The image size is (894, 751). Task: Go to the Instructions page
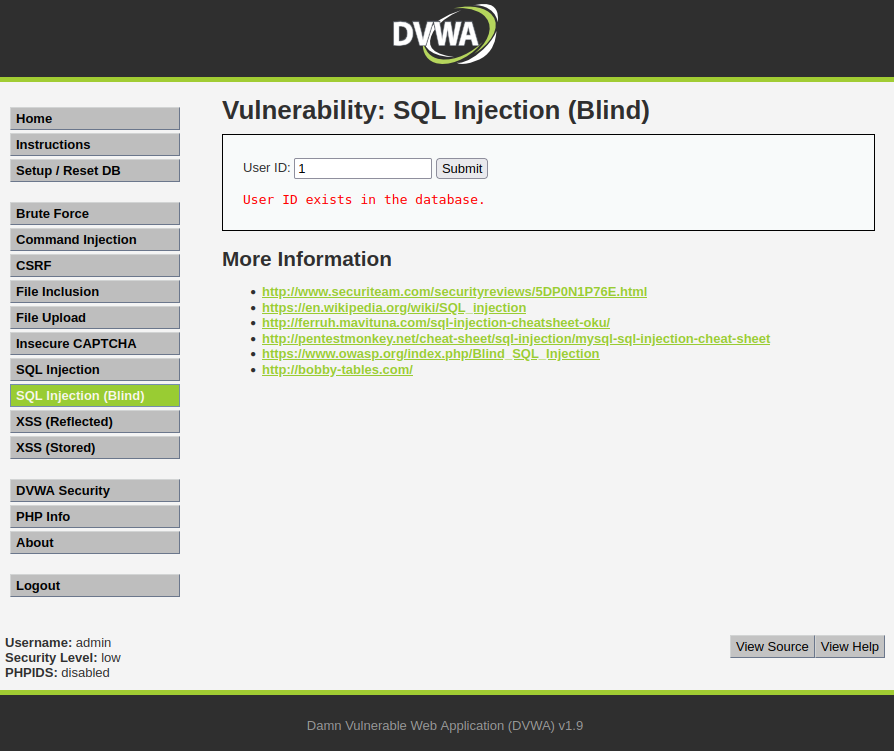coord(95,145)
